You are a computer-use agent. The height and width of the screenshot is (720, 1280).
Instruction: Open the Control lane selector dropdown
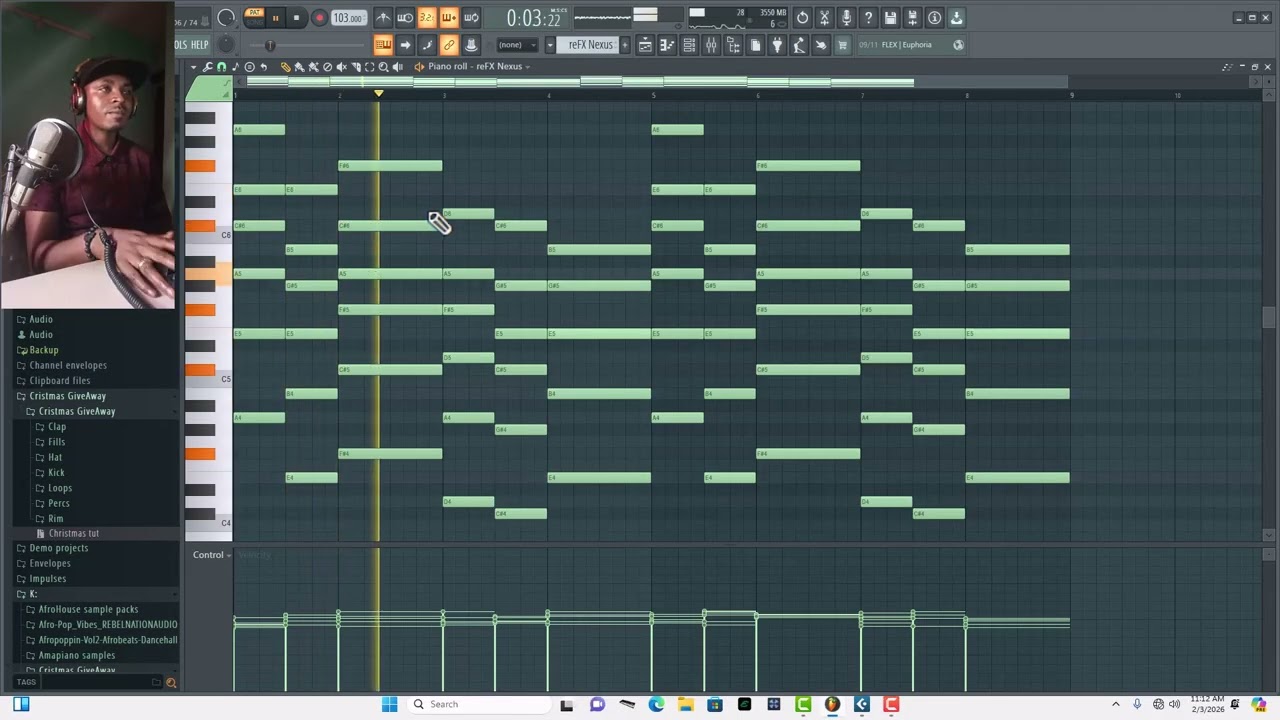click(x=212, y=555)
